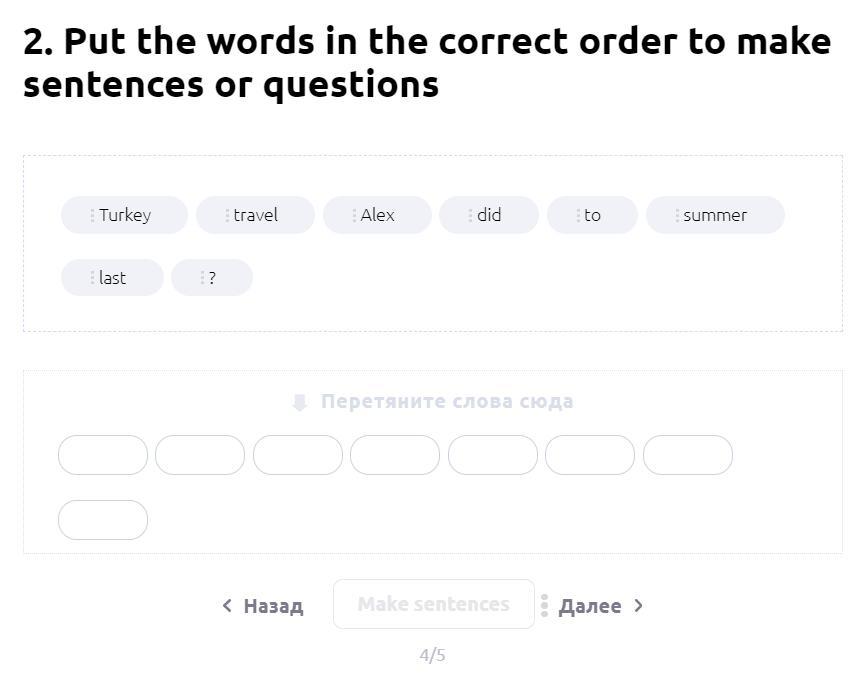
Task: Click the down arrow icon beside Перетяните слова сюда
Action: [299, 402]
